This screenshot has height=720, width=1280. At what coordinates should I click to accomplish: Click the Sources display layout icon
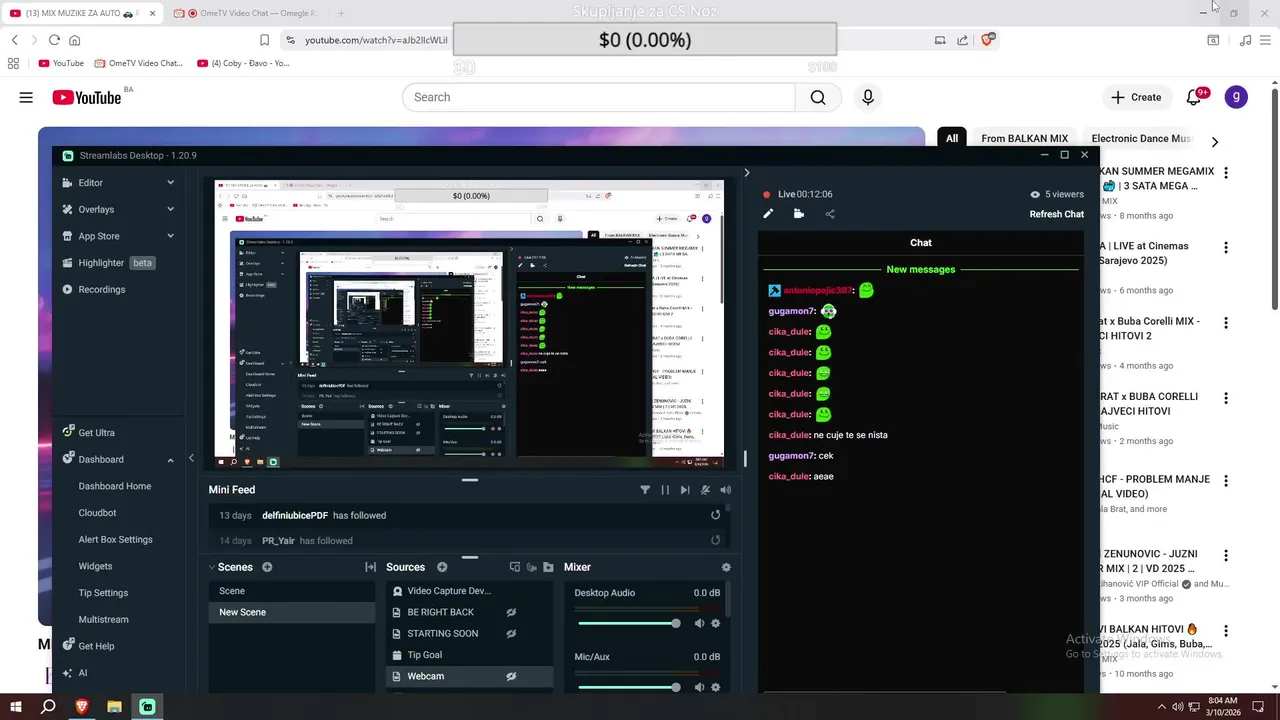tap(515, 567)
